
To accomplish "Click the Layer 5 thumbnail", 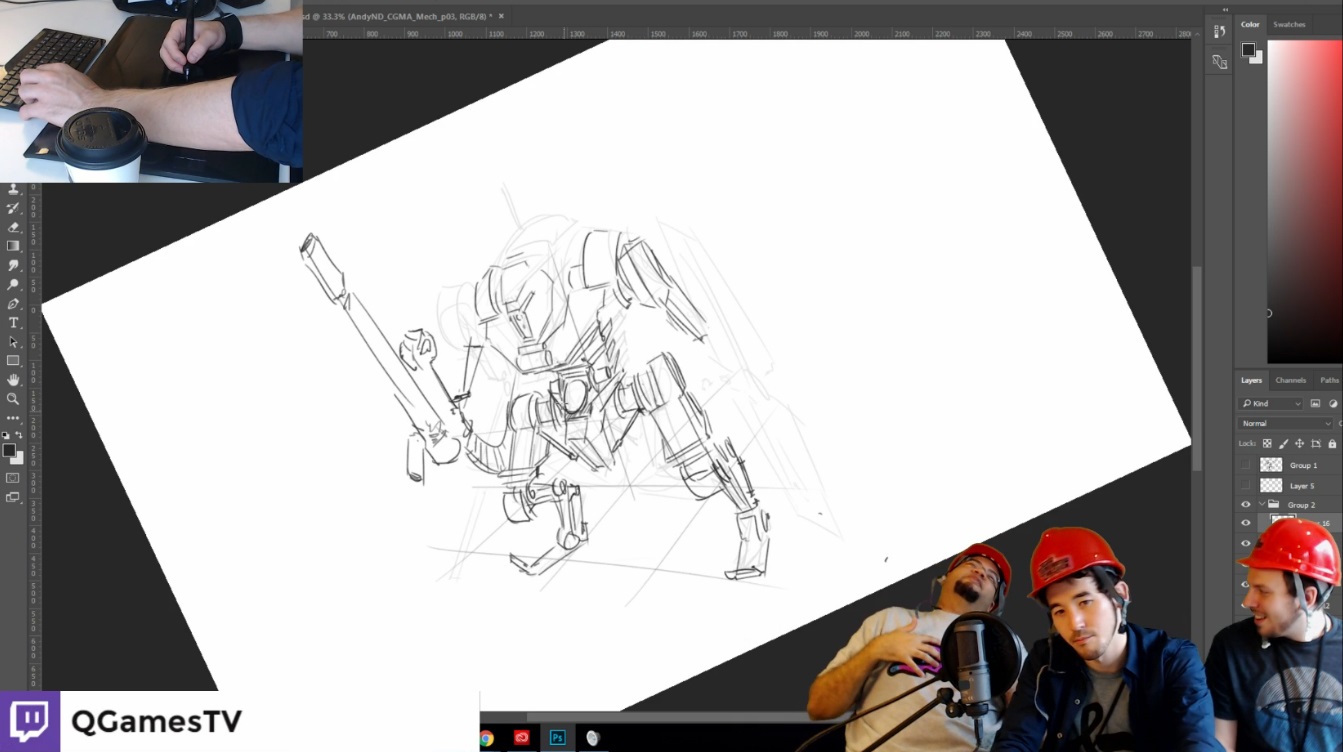I will pyautogui.click(x=1271, y=485).
